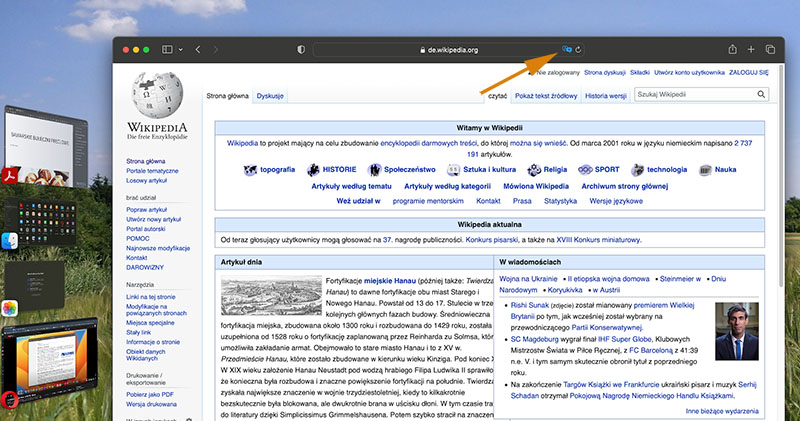
Task: Click ZALOGUJ SIĘ link
Action: point(748,72)
